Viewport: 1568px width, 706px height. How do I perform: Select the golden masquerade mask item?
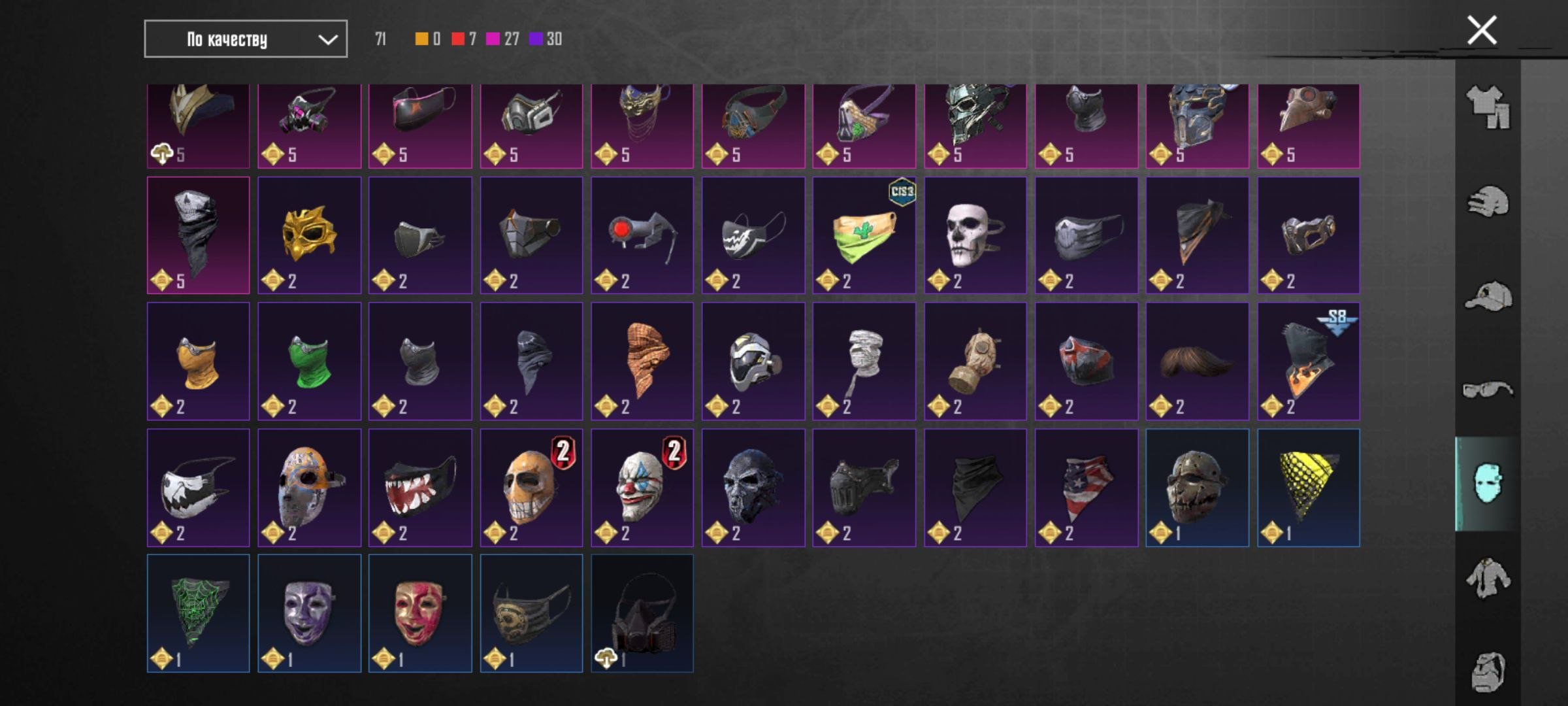click(x=309, y=235)
